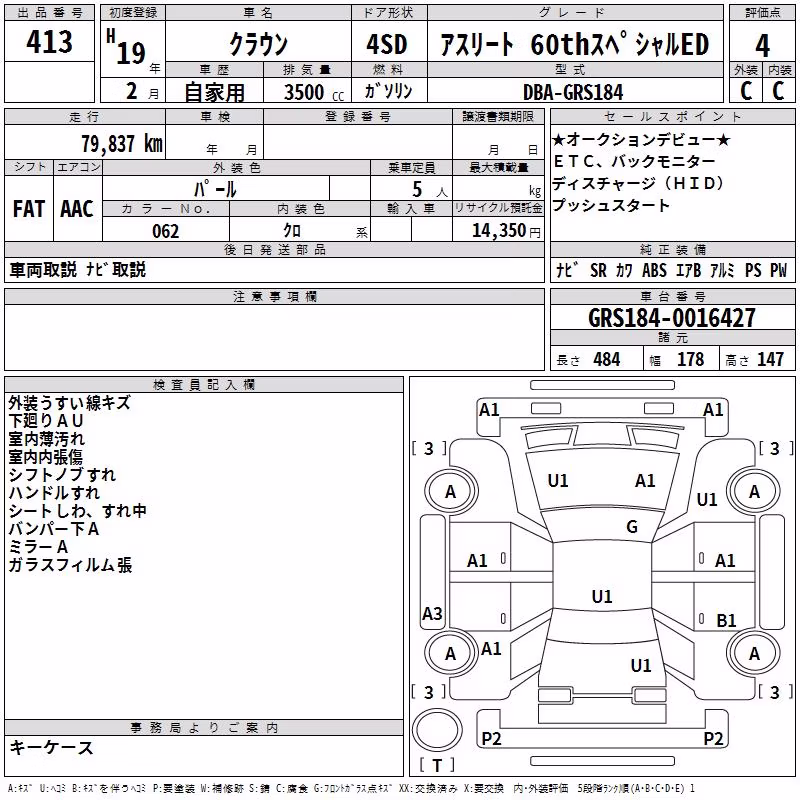Select the shift type FAT
Viewport: 800px width, 800px height.
(x=29, y=209)
